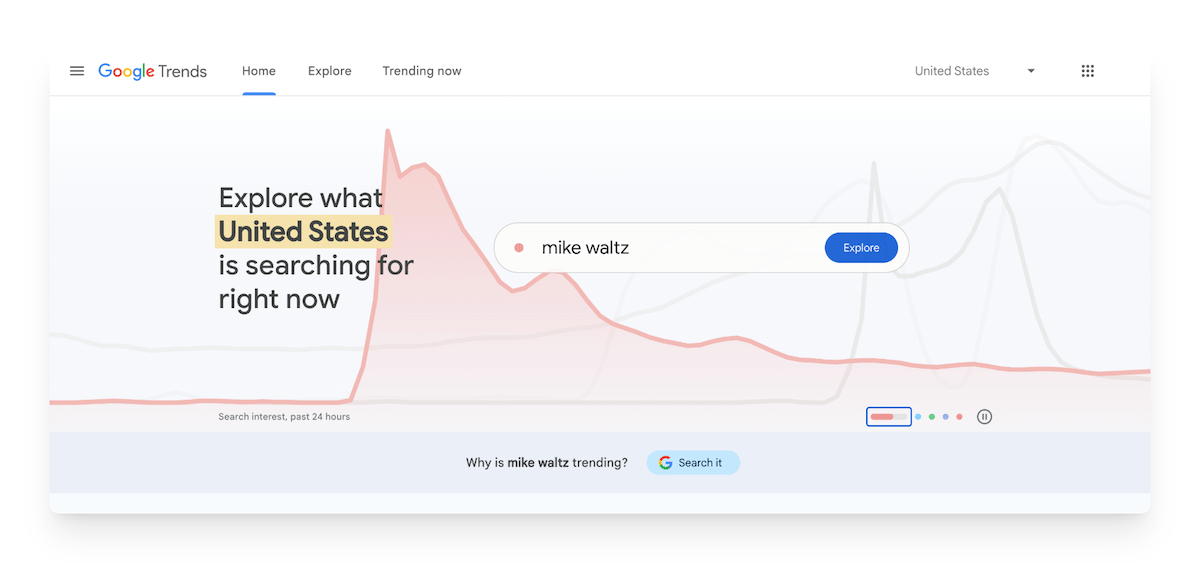Click the active red carousel progress bar

[x=888, y=417]
